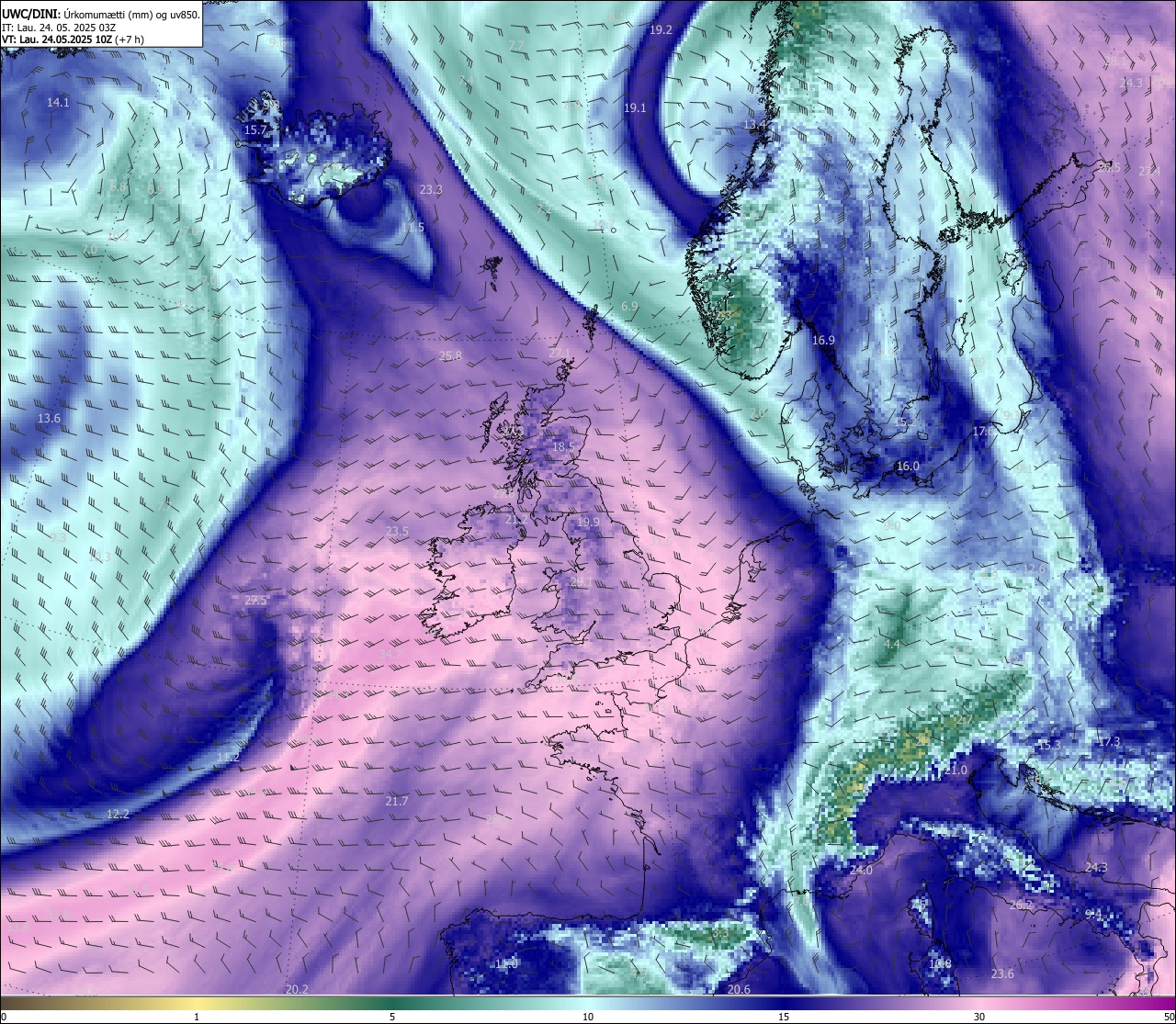Click the 18.5 value over Scotland
Image resolution: width=1176 pixels, height=1024 pixels.
click(x=563, y=447)
